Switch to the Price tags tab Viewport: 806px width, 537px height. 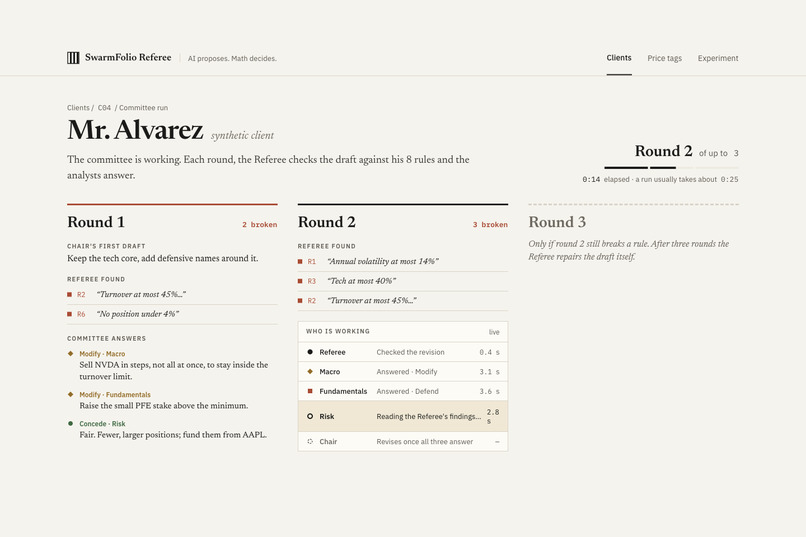[664, 58]
